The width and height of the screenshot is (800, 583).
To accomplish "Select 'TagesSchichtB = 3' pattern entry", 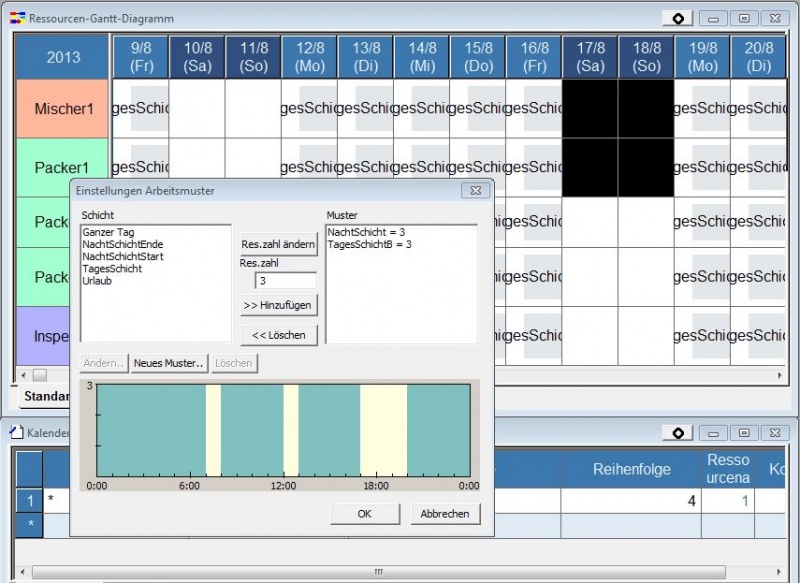I will tap(370, 244).
